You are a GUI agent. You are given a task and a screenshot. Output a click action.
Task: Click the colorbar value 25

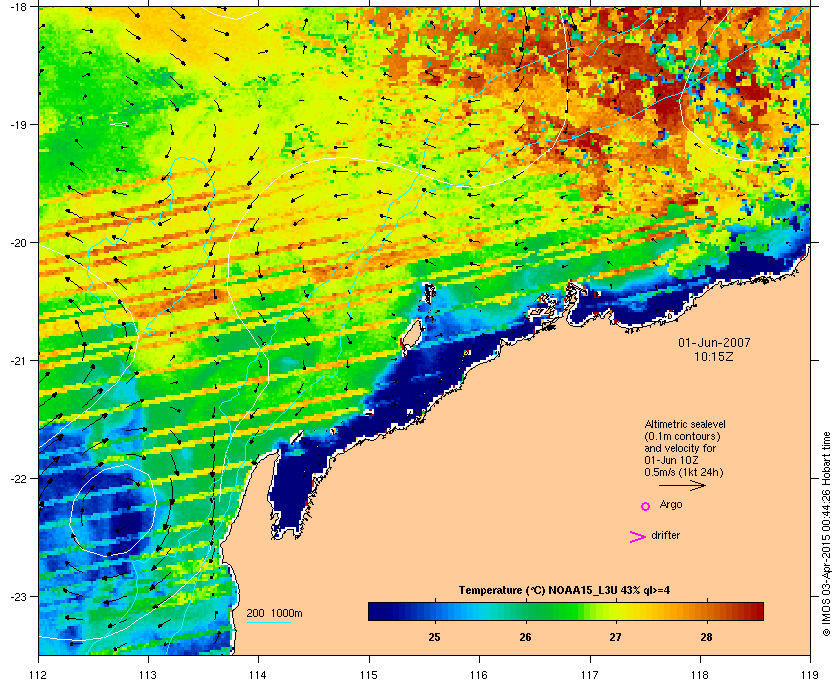point(434,637)
